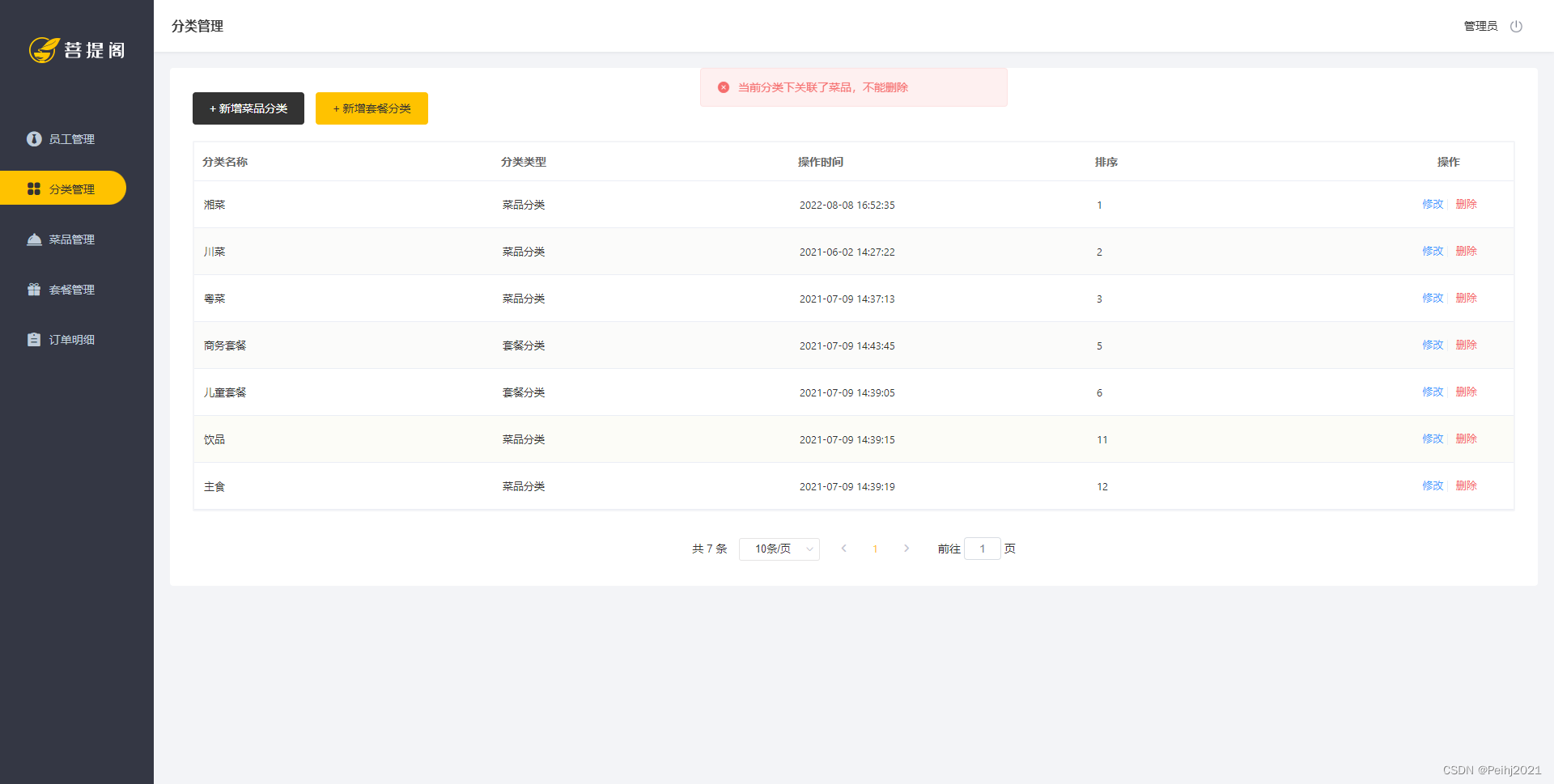Screen dimensions: 1554x784
Task: Click the power logout icon
Action: coord(1516,26)
